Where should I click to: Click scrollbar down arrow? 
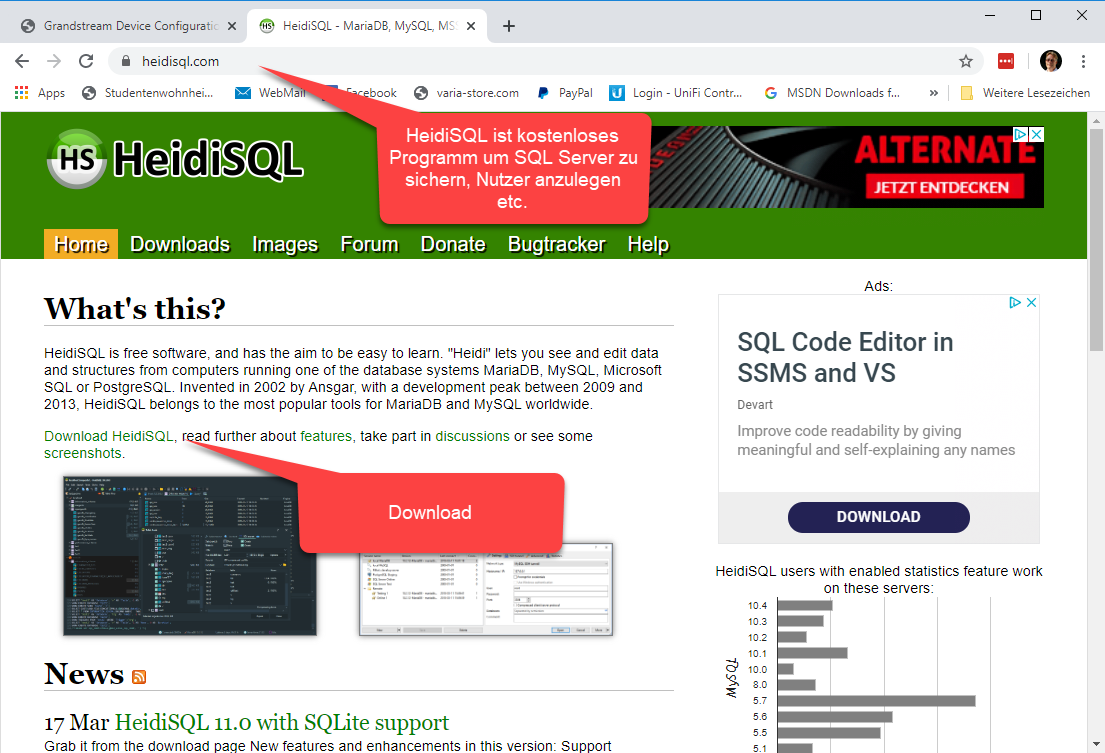point(1096,744)
